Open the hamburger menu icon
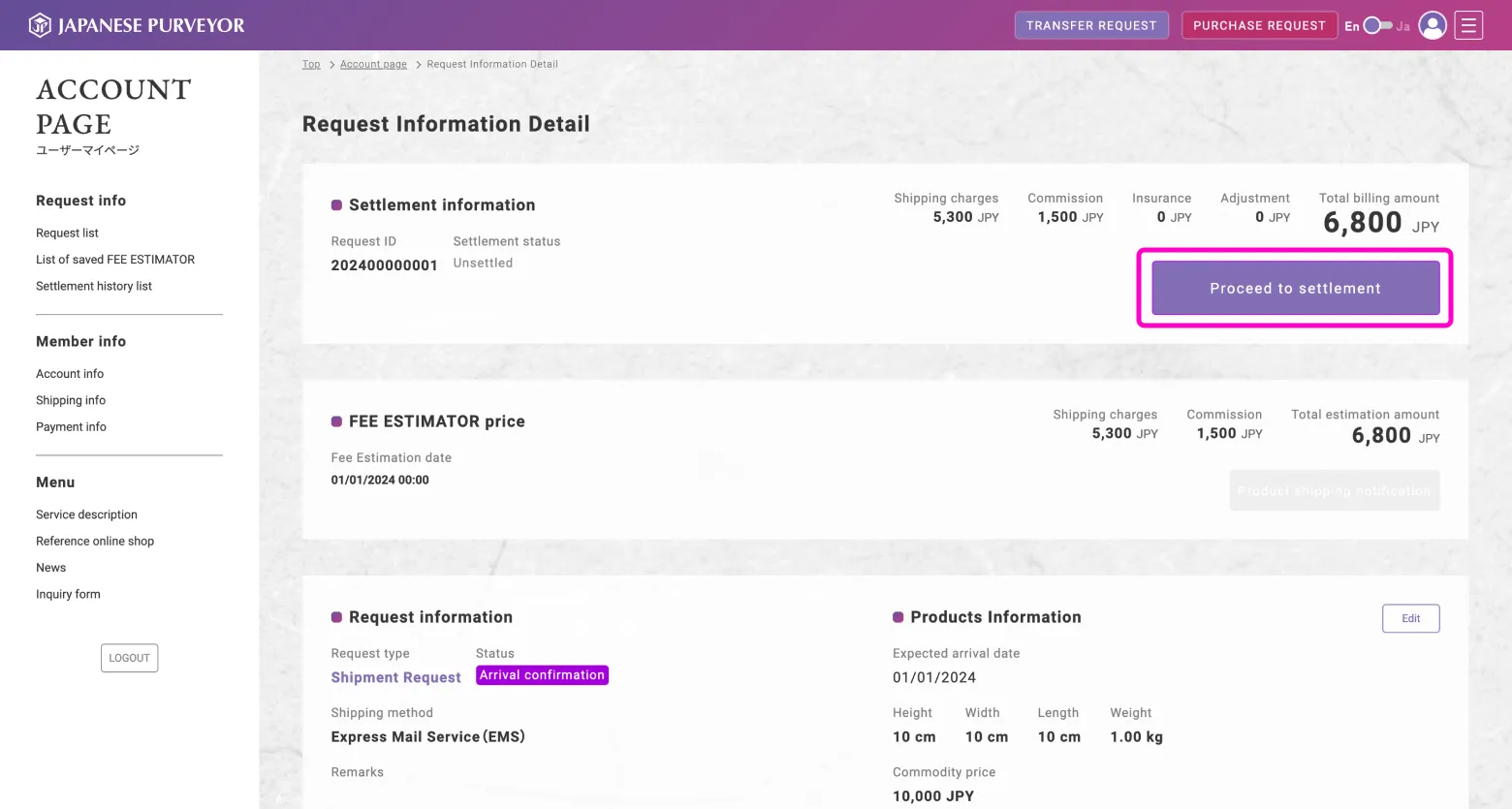 coord(1468,25)
